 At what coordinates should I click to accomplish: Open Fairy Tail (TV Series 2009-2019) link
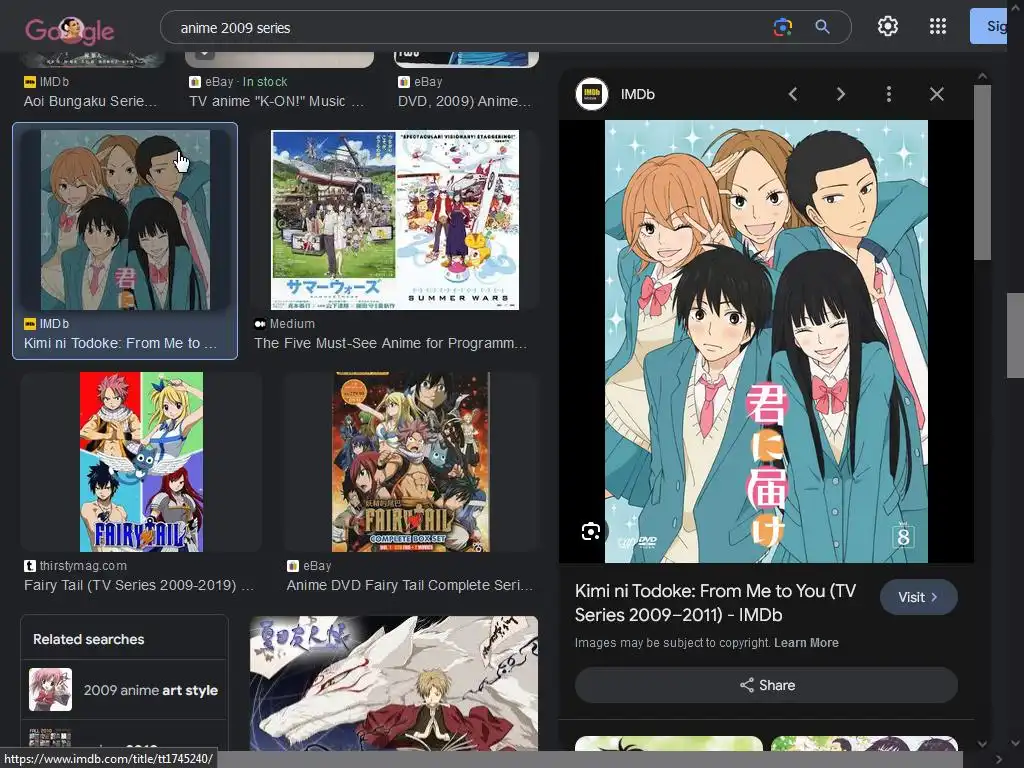coord(138,585)
